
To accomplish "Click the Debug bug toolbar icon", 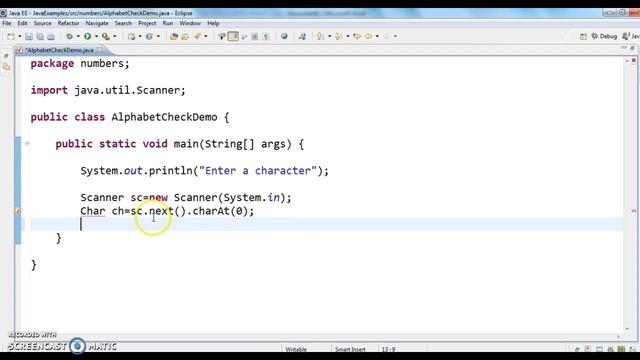I will 69,37.
